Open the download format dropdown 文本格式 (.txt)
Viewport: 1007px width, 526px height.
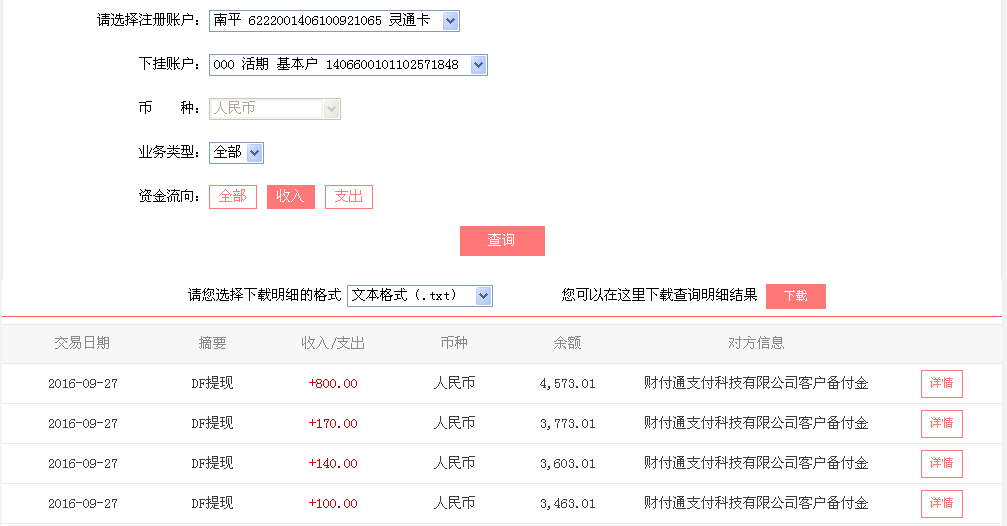[x=420, y=295]
